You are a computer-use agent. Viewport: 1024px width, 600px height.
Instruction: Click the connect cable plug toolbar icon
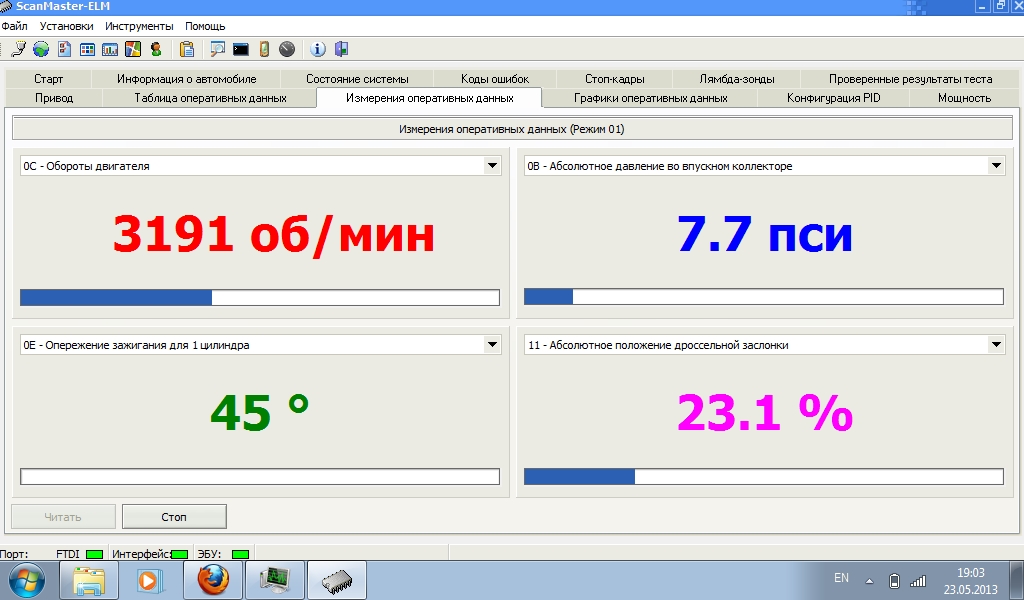[x=18, y=49]
